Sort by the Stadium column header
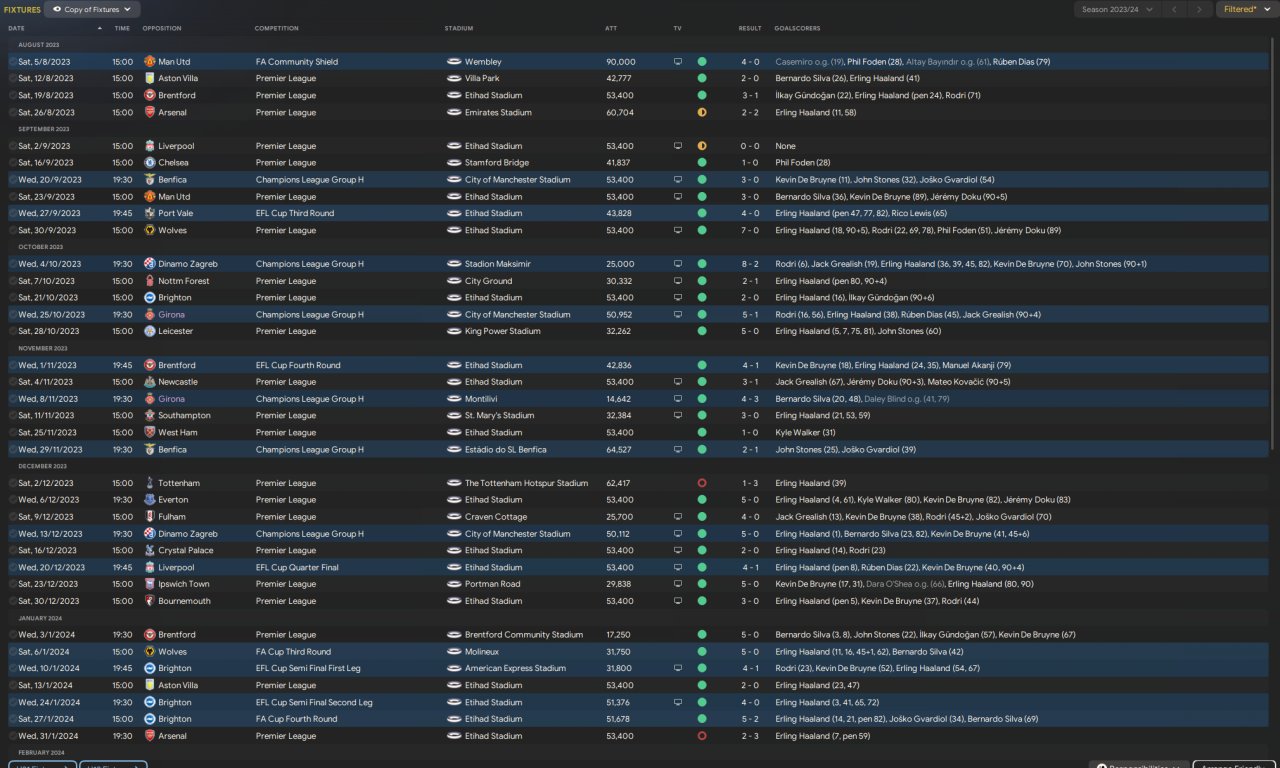The image size is (1280, 768). point(459,28)
